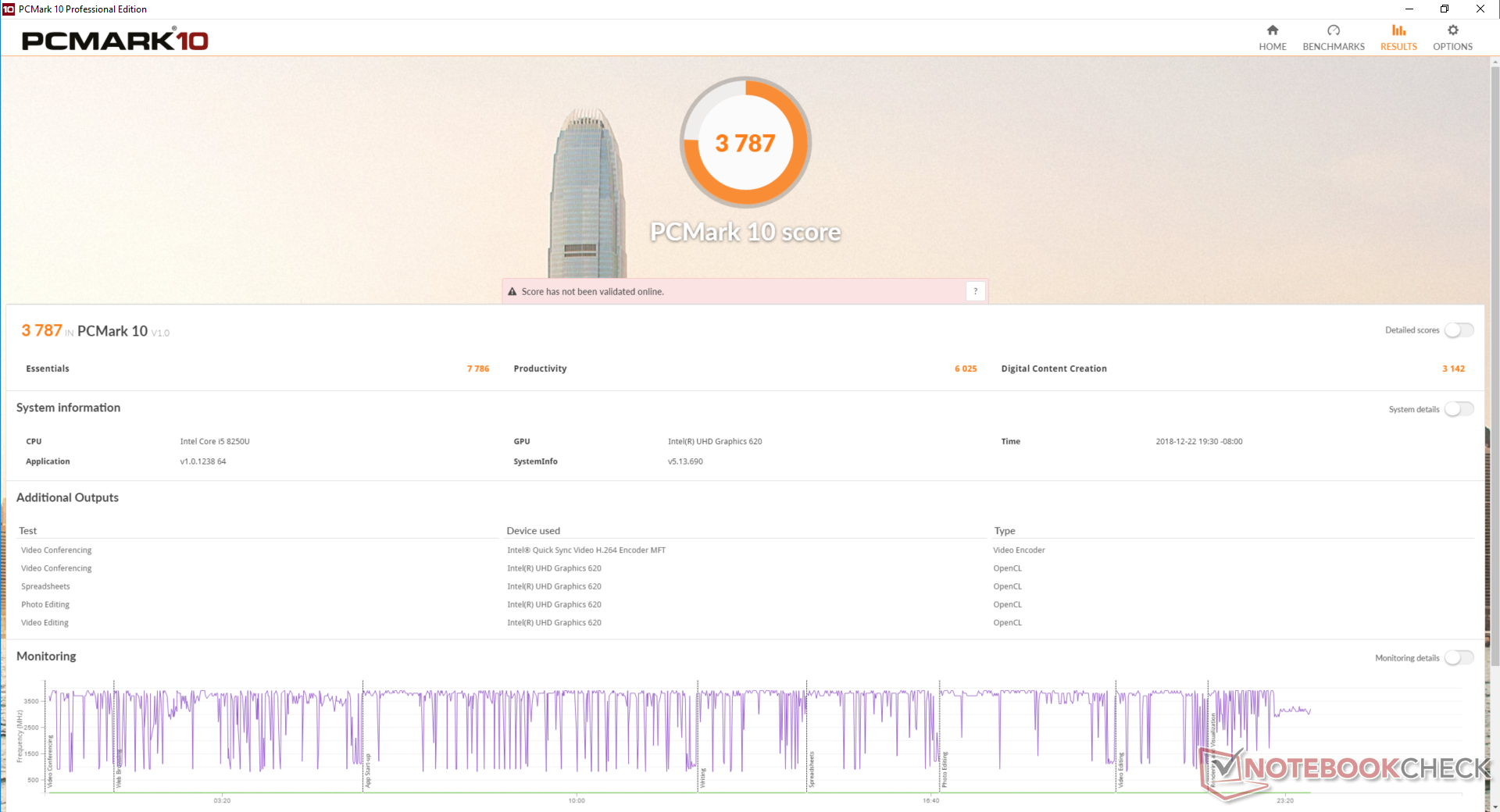The image size is (1500, 812).
Task: Click the Video Encoder type cell
Action: point(1019,550)
